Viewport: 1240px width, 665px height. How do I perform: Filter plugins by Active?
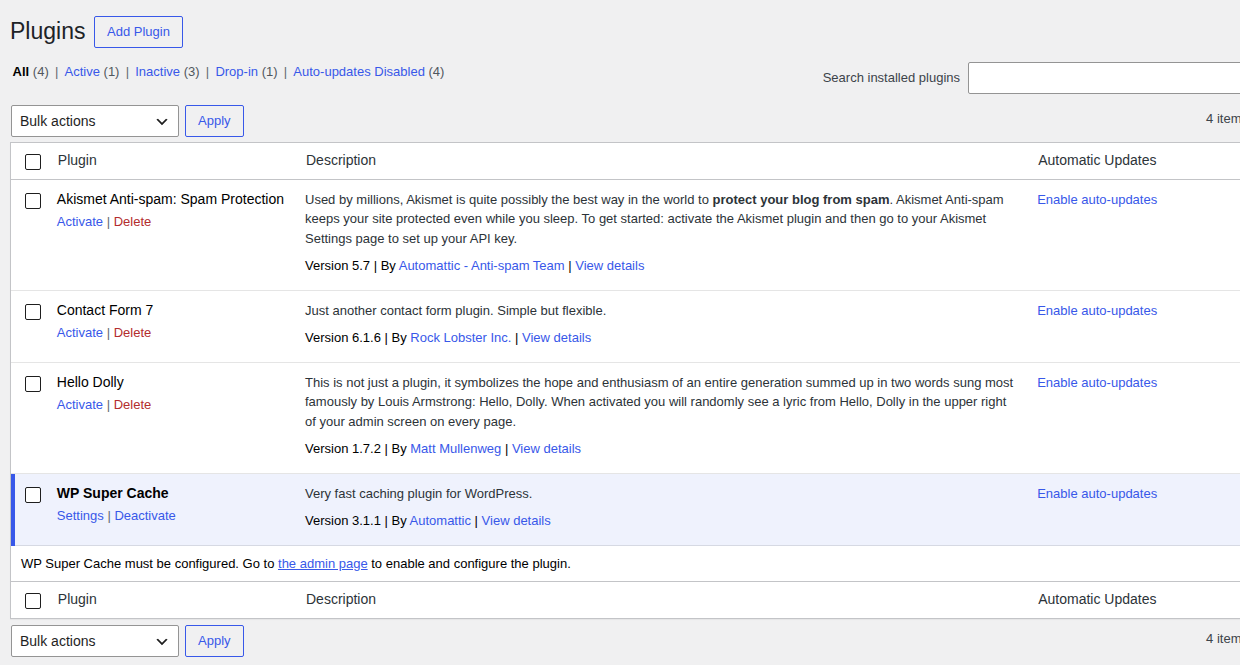tap(82, 72)
